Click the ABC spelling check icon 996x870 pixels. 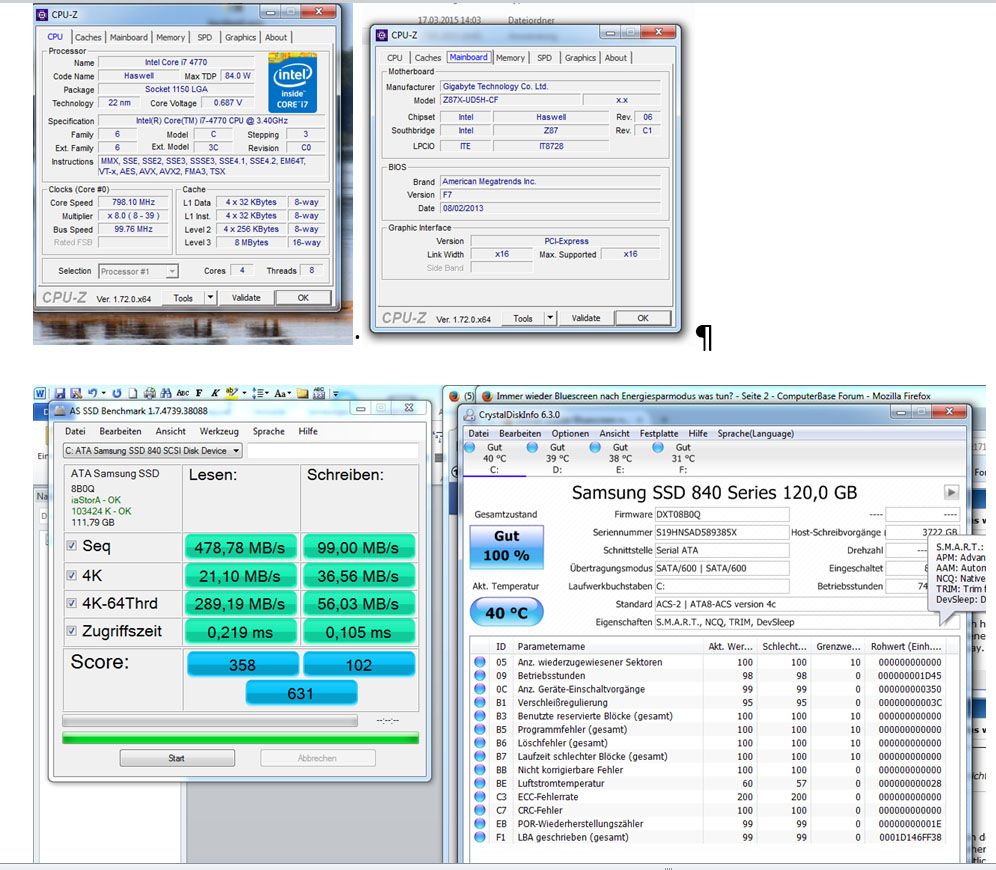tap(183, 394)
